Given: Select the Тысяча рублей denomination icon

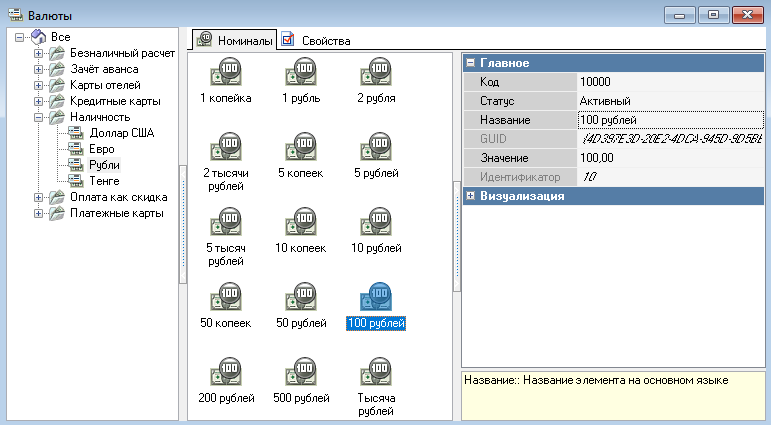Looking at the screenshot, I should click(x=375, y=372).
